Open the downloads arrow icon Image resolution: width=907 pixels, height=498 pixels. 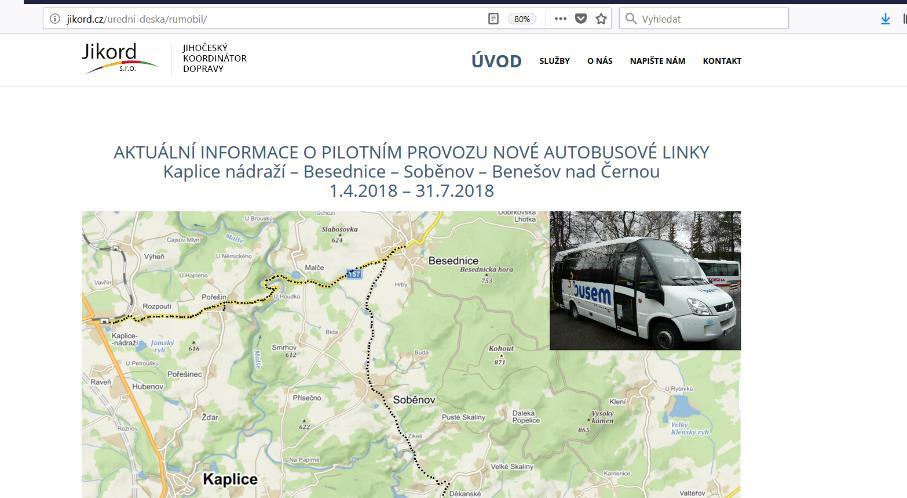coord(885,19)
